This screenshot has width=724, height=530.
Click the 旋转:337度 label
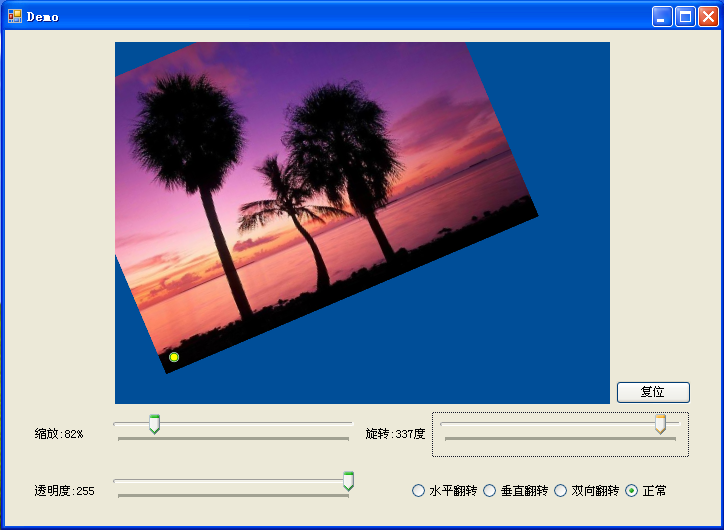[395, 434]
